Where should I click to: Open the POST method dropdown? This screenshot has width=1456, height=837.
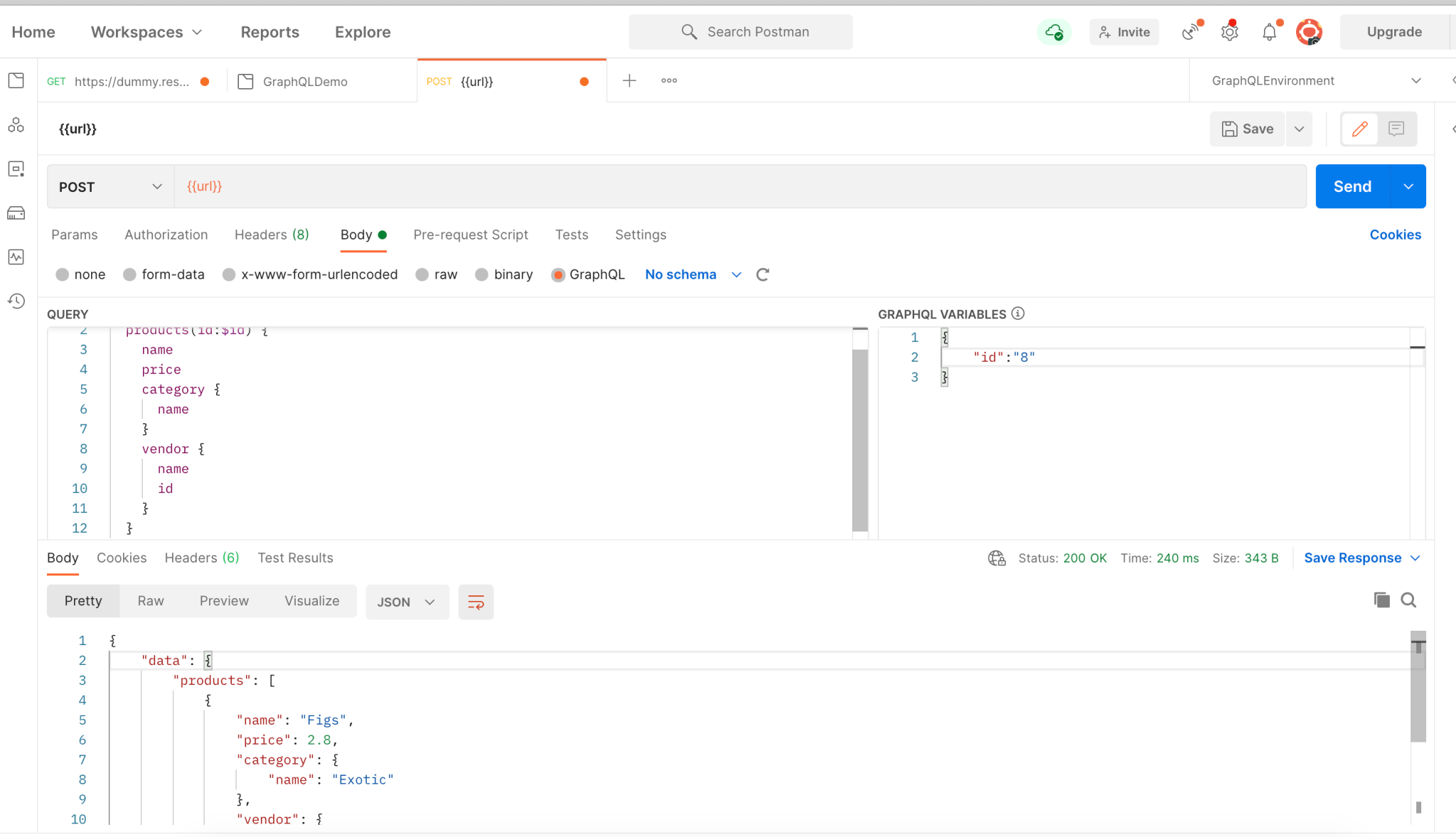(110, 187)
